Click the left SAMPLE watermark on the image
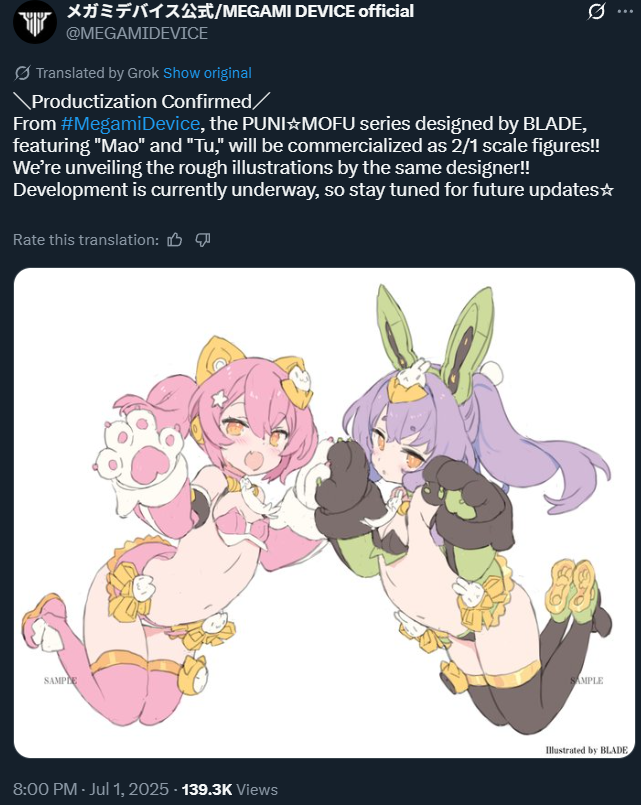This screenshot has height=805, width=641. tap(61, 681)
